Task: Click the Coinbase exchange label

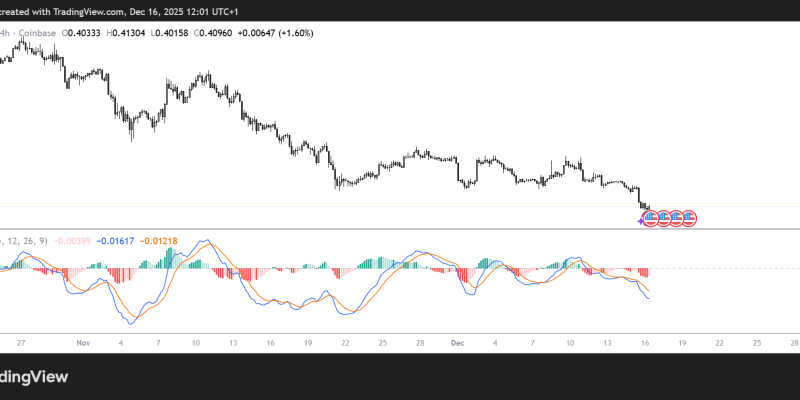Action: 36,32
